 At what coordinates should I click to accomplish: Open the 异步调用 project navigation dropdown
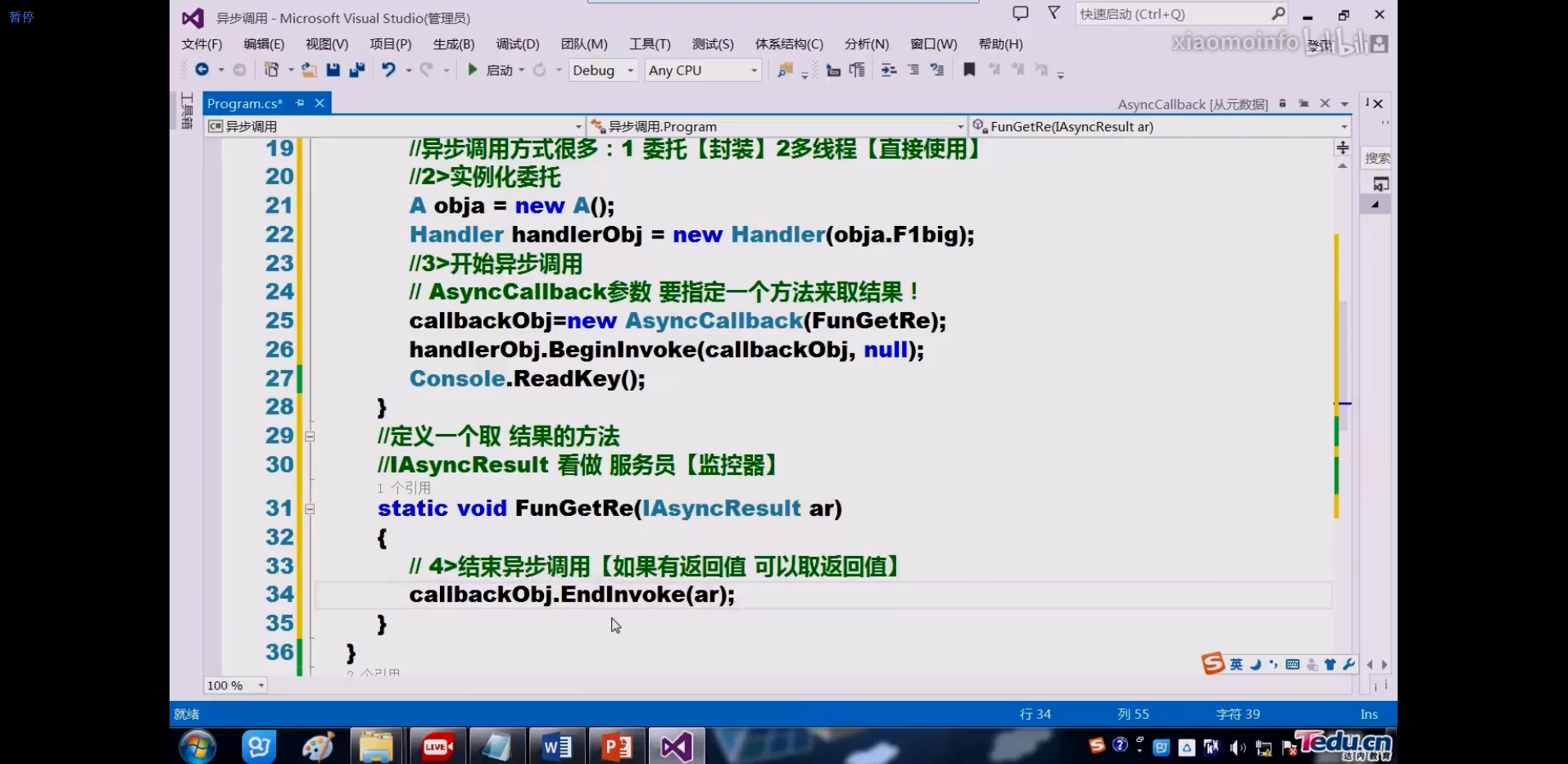(395, 126)
